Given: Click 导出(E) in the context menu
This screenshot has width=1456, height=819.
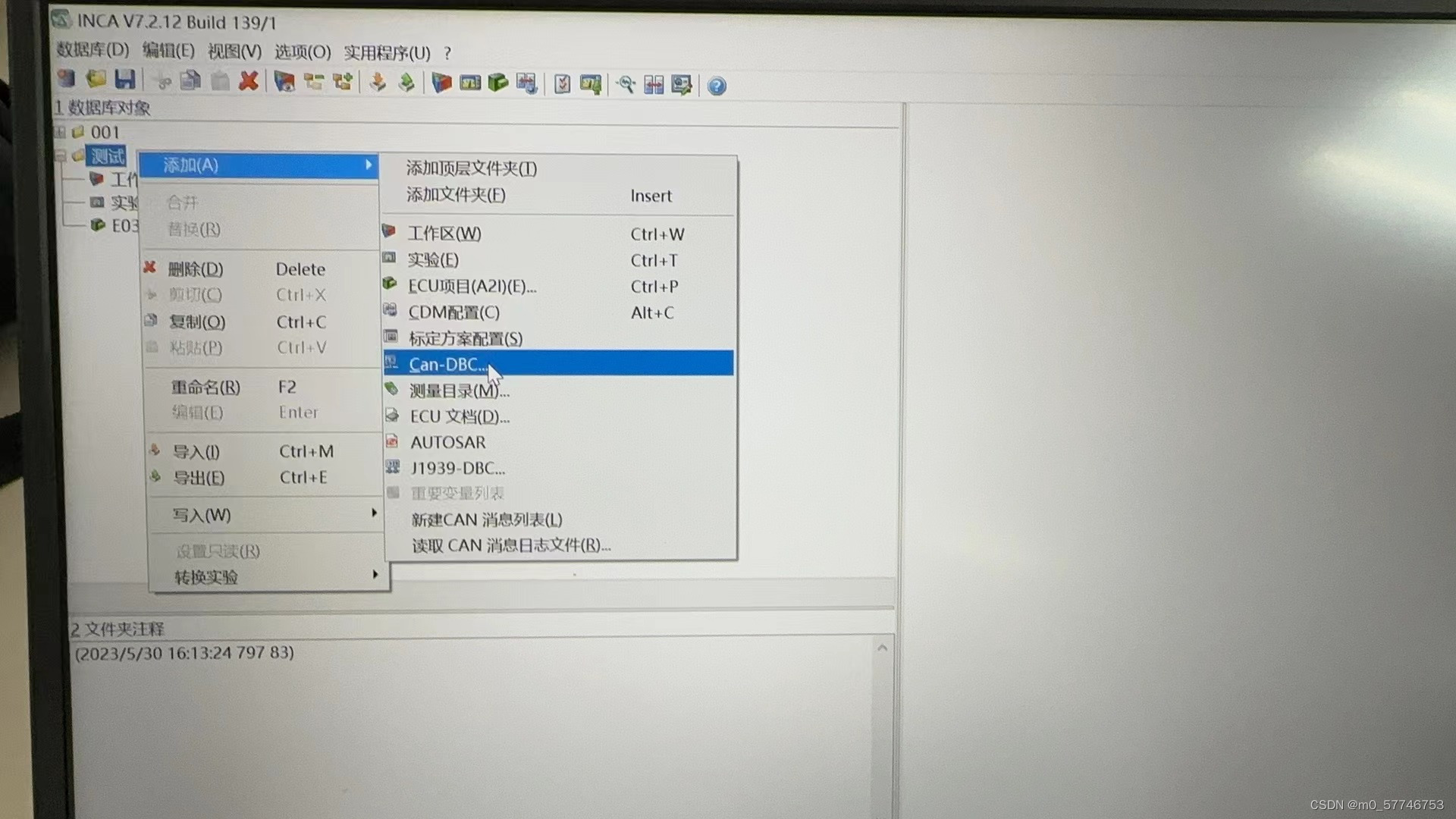Looking at the screenshot, I should (x=199, y=478).
